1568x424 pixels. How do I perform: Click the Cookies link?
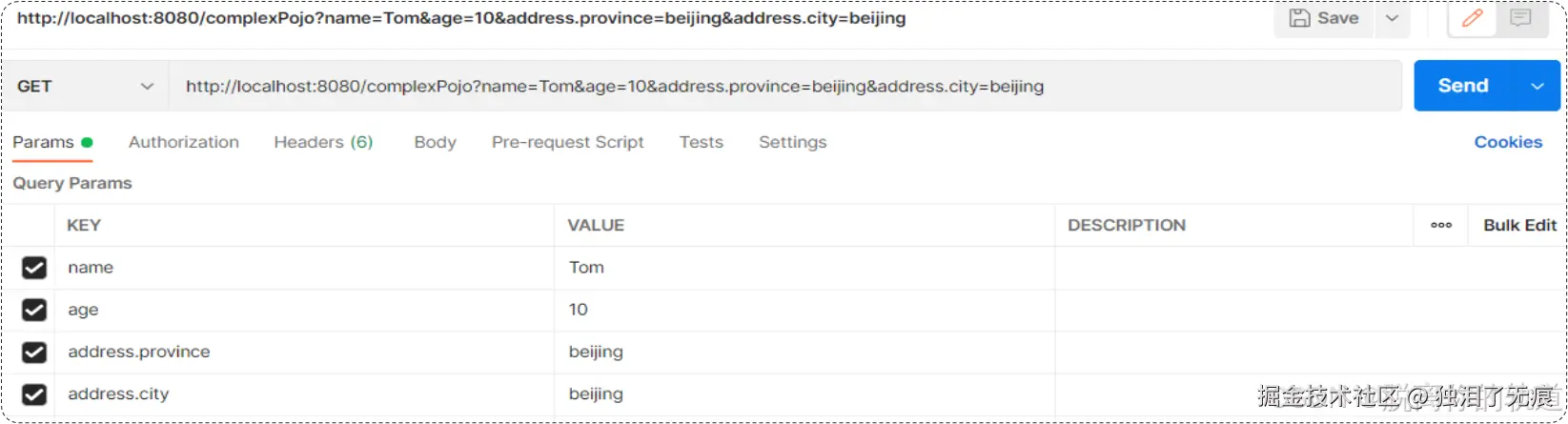(x=1507, y=142)
